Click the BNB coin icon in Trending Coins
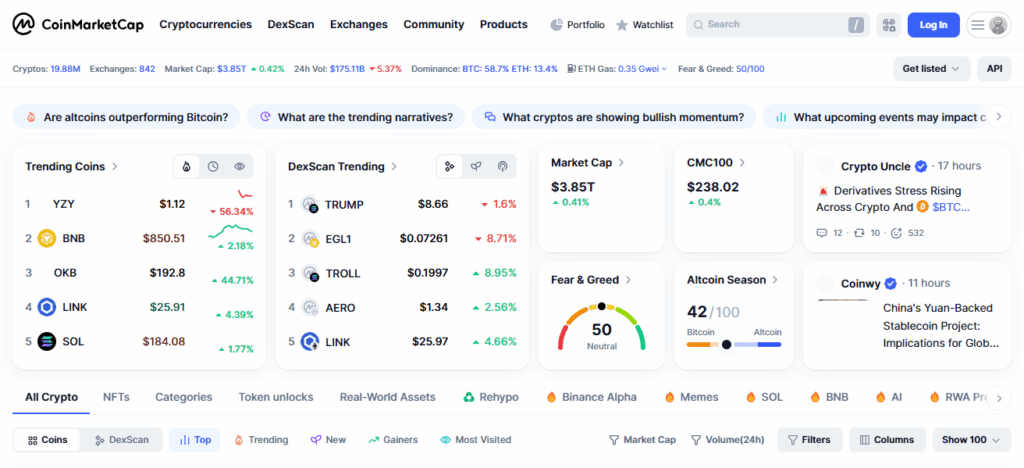 point(46,238)
